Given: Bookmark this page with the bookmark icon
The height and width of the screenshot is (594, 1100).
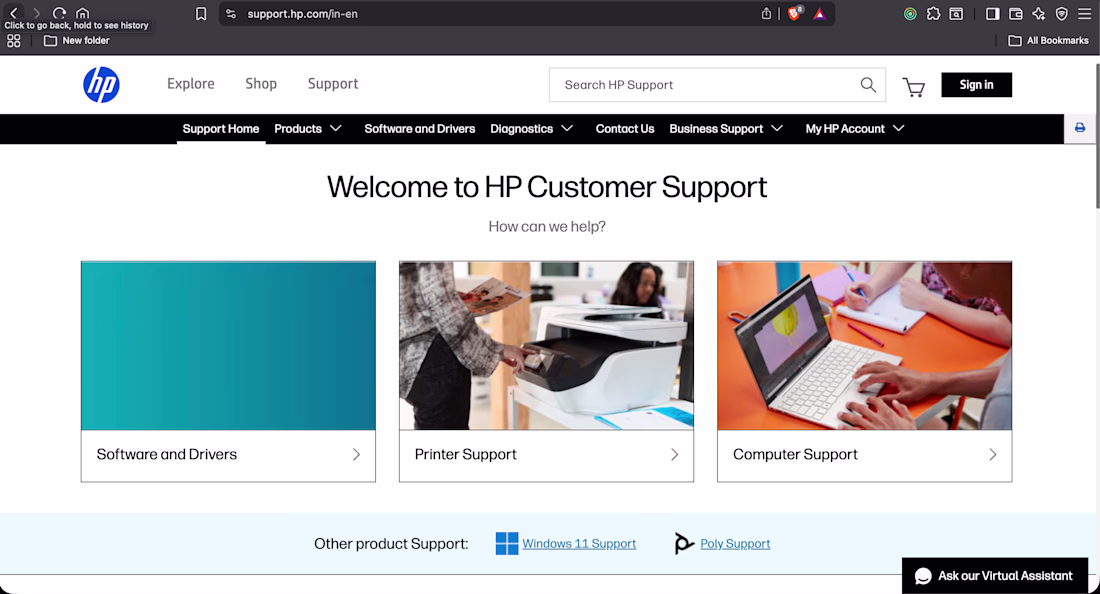Looking at the screenshot, I should pyautogui.click(x=201, y=13).
